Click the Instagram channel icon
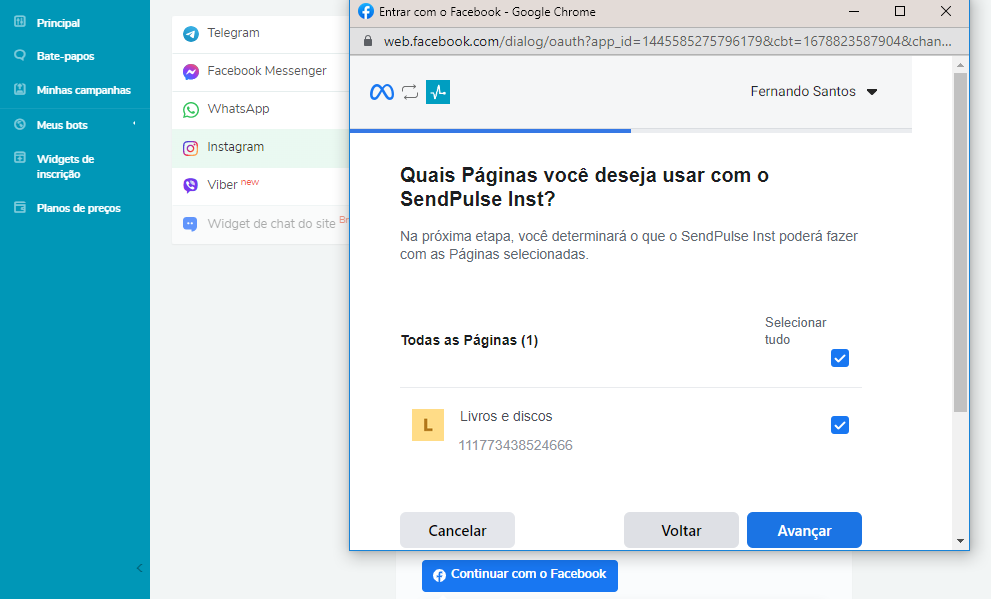The height and width of the screenshot is (599, 991). click(190, 148)
